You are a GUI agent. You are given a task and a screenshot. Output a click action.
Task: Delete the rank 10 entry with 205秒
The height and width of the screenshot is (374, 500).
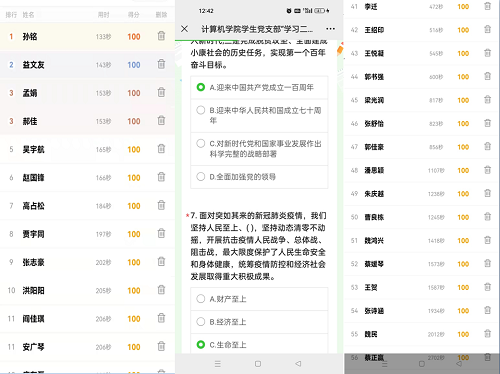[161, 289]
